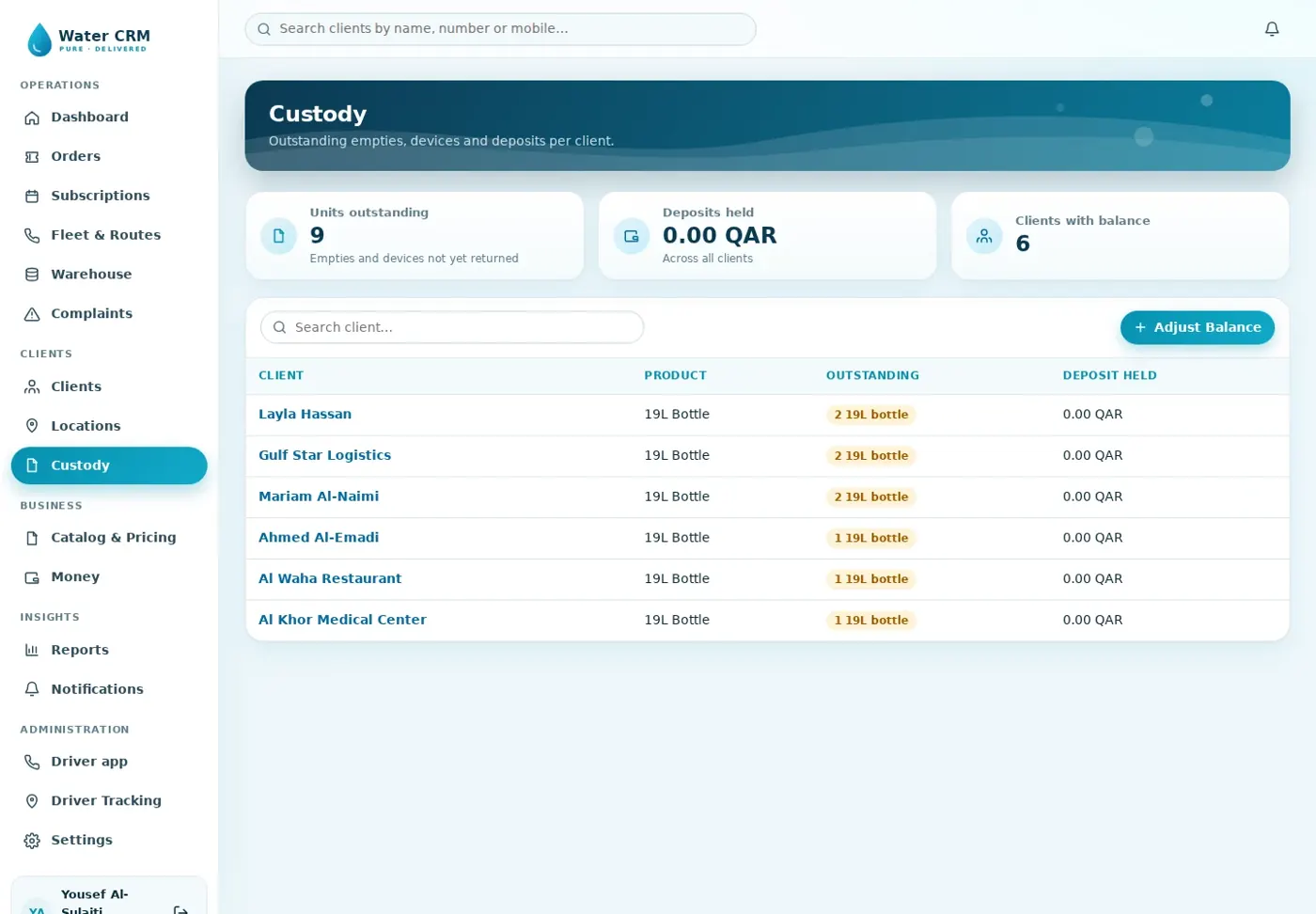Click the Orders ticket icon
The width and height of the screenshot is (1316, 914).
[32, 157]
